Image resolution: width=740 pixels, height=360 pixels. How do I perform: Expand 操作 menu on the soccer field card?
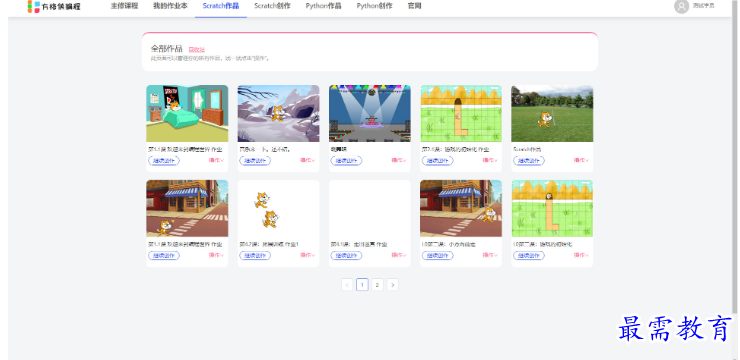581,160
